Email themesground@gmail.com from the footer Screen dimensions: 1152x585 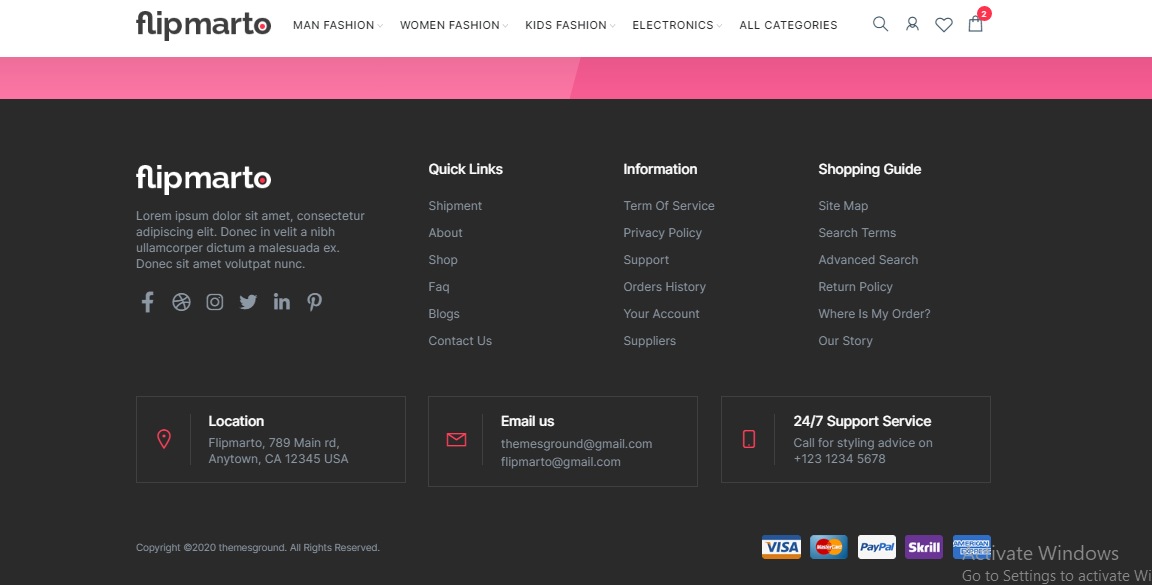576,443
